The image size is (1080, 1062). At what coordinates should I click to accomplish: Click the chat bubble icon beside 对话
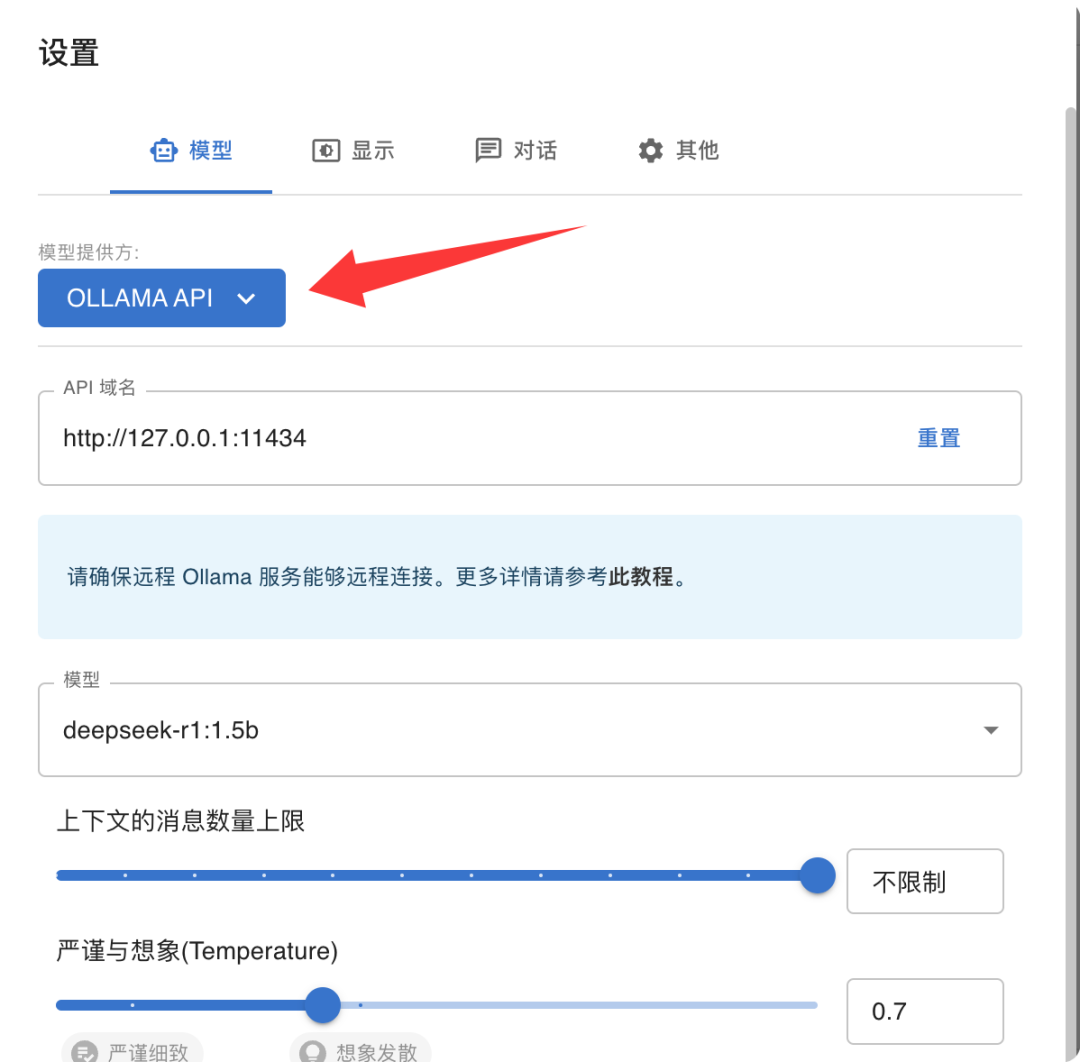[x=488, y=150]
